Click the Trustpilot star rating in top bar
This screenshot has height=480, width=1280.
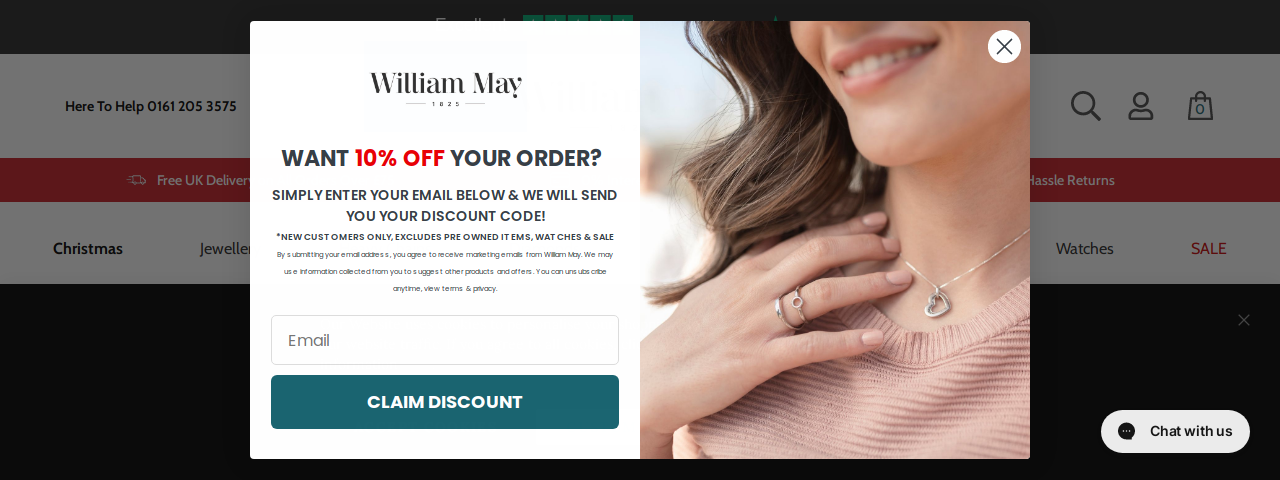[x=578, y=19]
